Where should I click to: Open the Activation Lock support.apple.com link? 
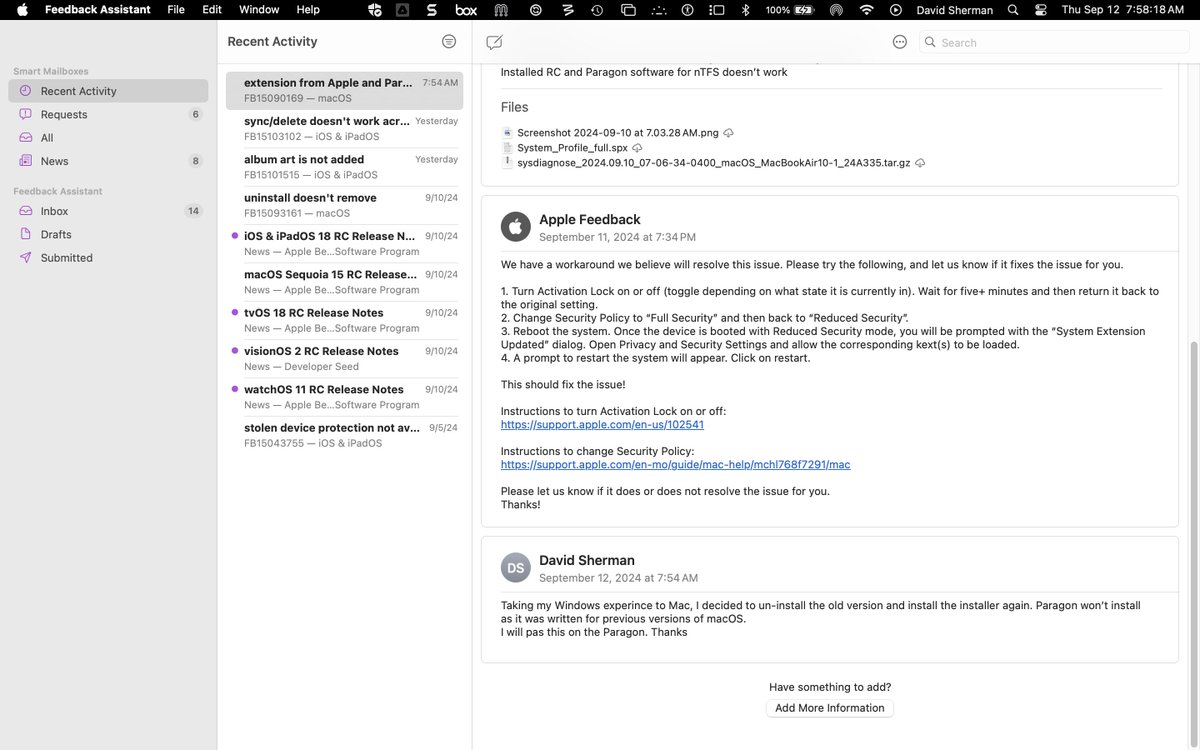(602, 424)
